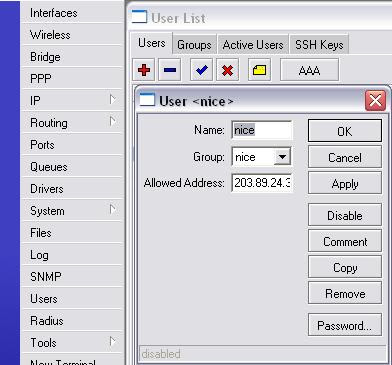
Task: Close the User nice dialog
Action: point(375,100)
